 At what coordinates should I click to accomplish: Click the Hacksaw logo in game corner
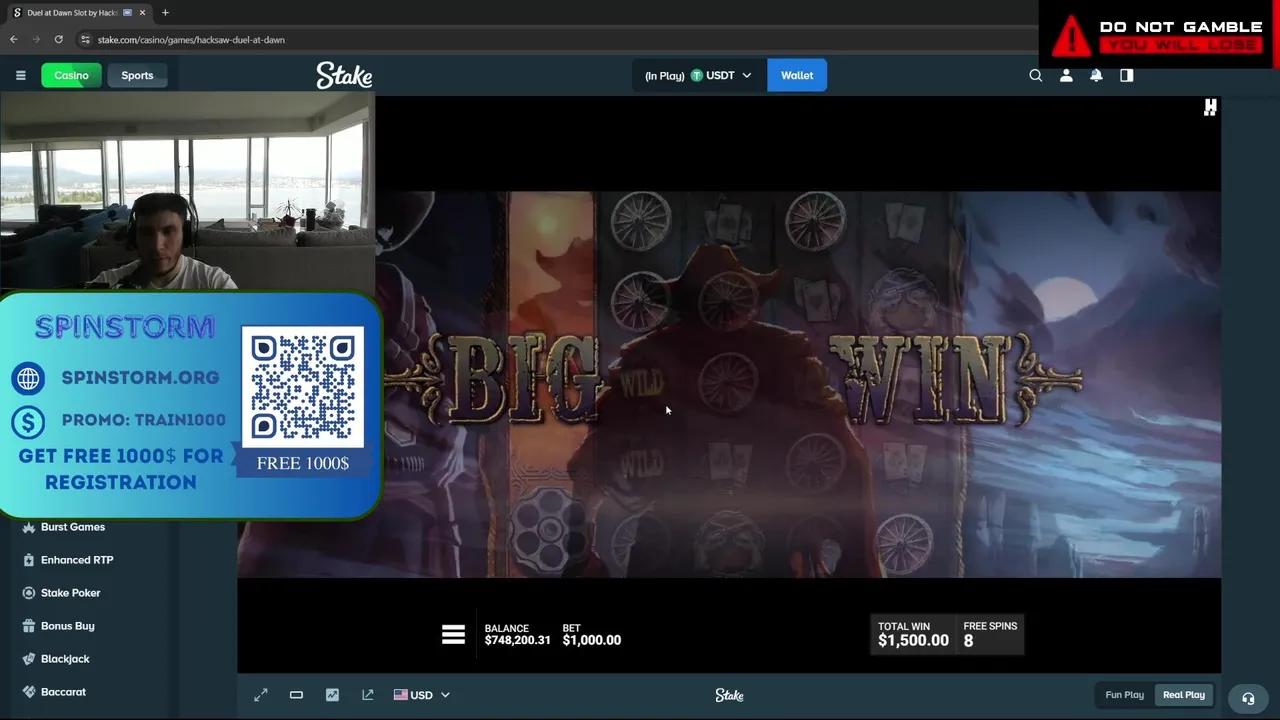(1210, 107)
